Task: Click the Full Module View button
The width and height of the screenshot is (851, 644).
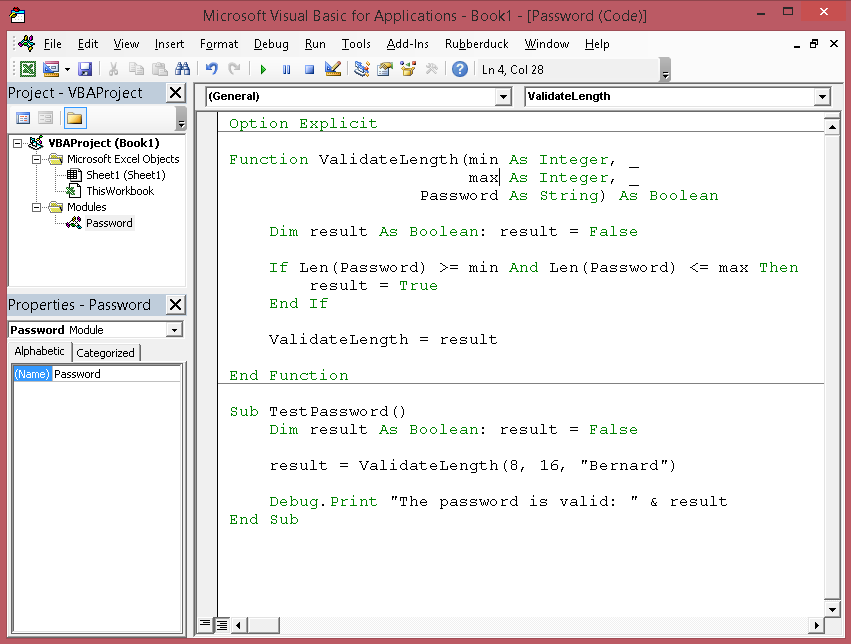Action: coord(222,624)
